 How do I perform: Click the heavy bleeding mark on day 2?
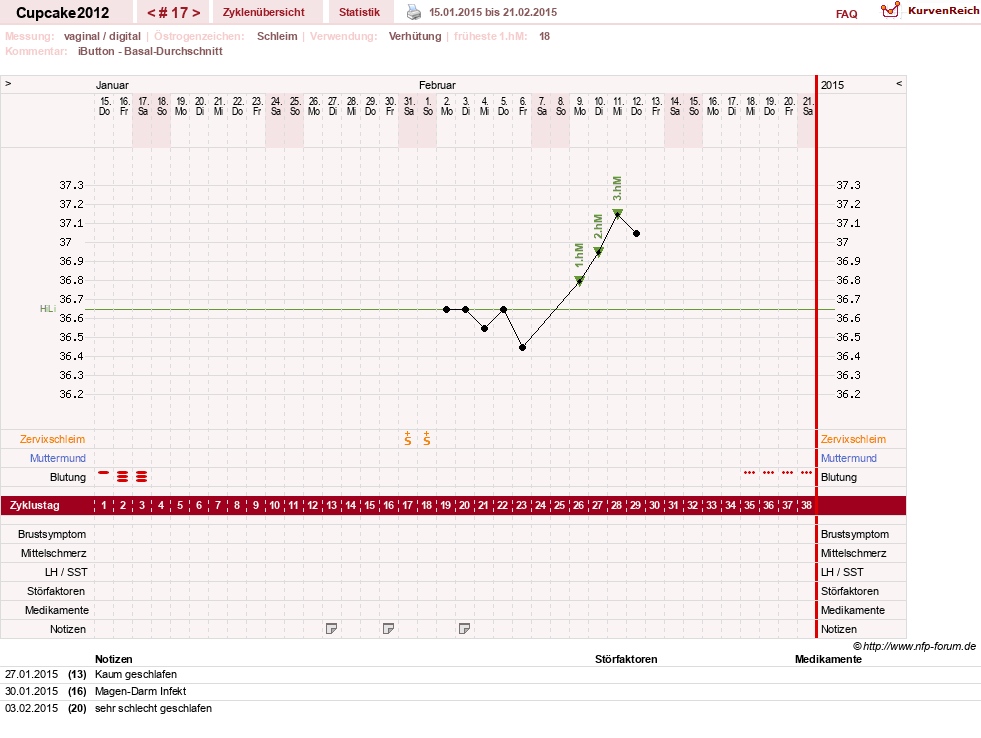tap(123, 477)
